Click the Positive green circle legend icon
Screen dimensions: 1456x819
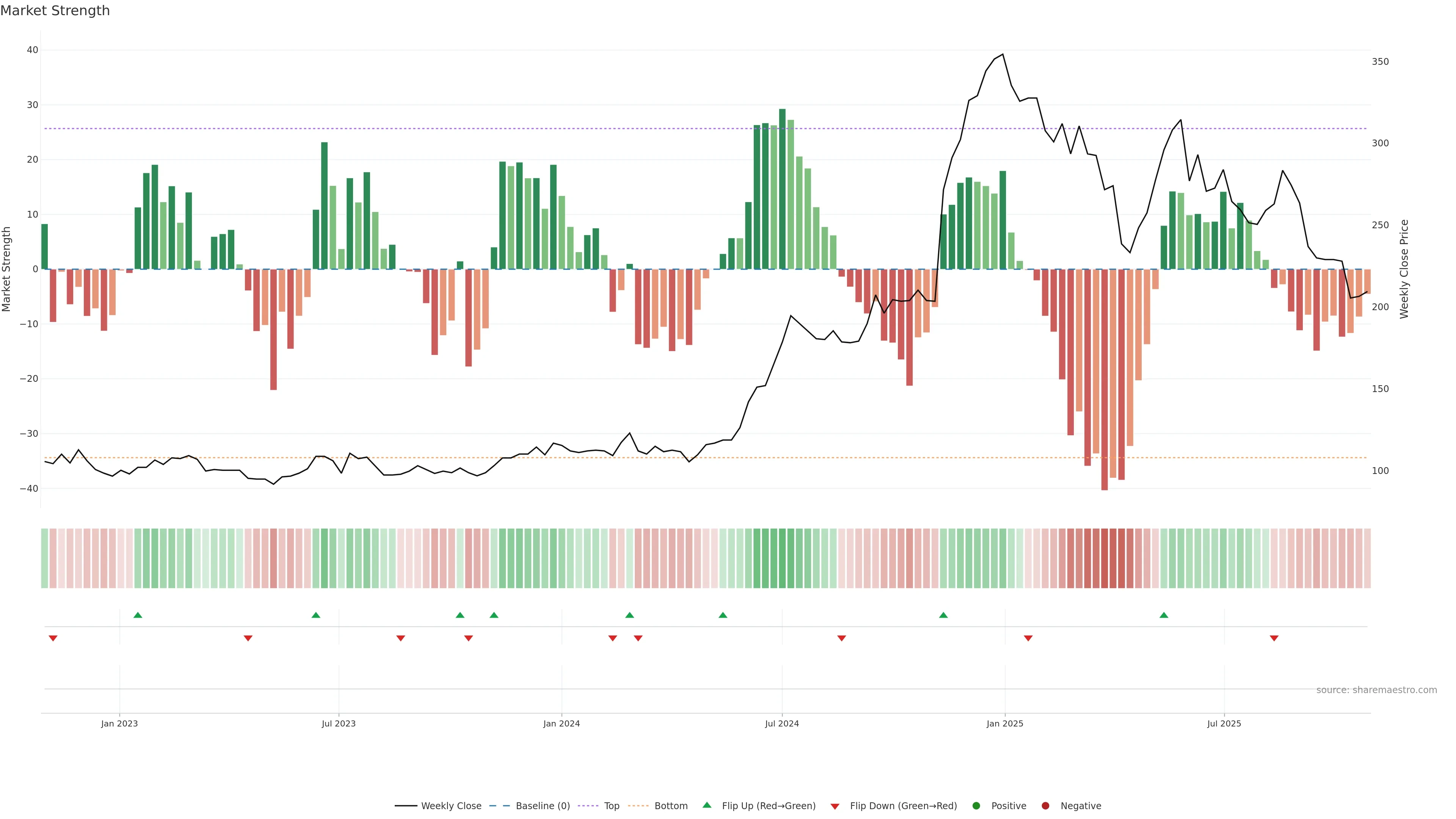pyautogui.click(x=976, y=806)
